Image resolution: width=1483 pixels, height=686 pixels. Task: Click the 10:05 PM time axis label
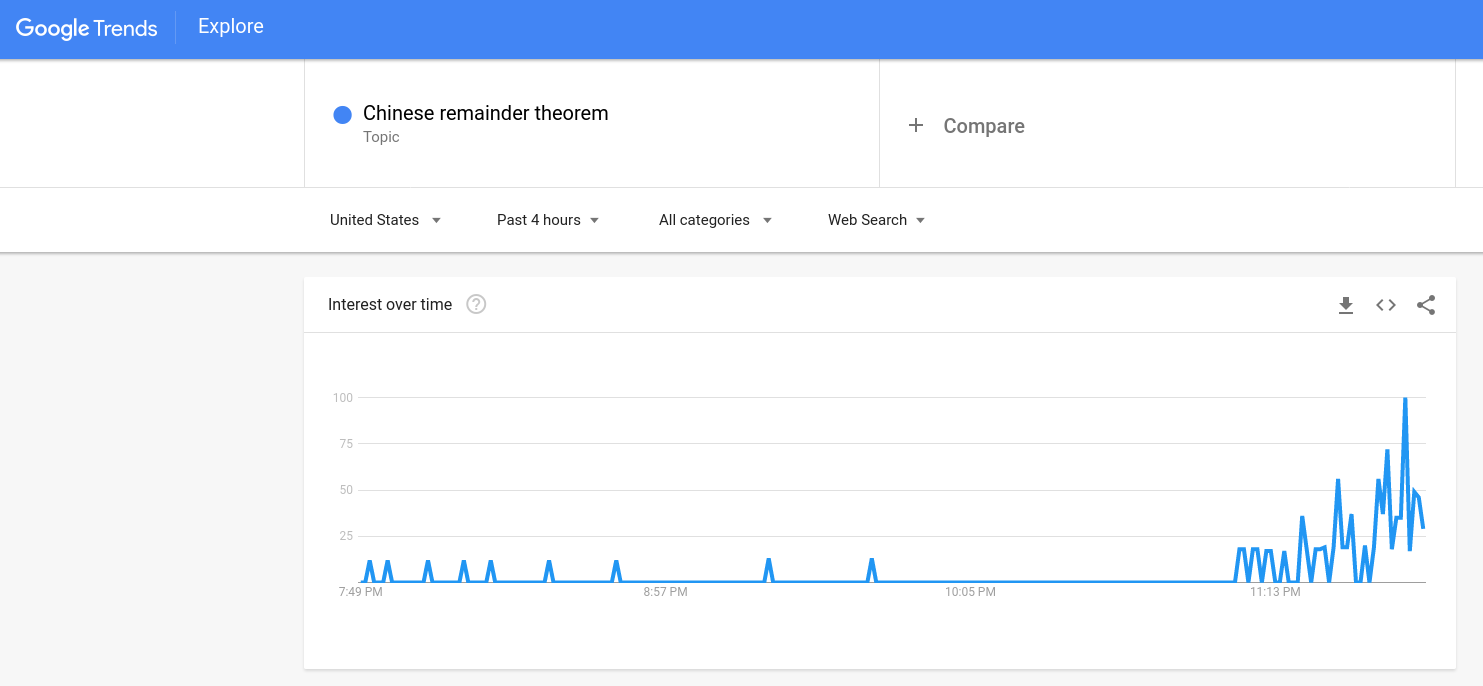[x=970, y=592]
